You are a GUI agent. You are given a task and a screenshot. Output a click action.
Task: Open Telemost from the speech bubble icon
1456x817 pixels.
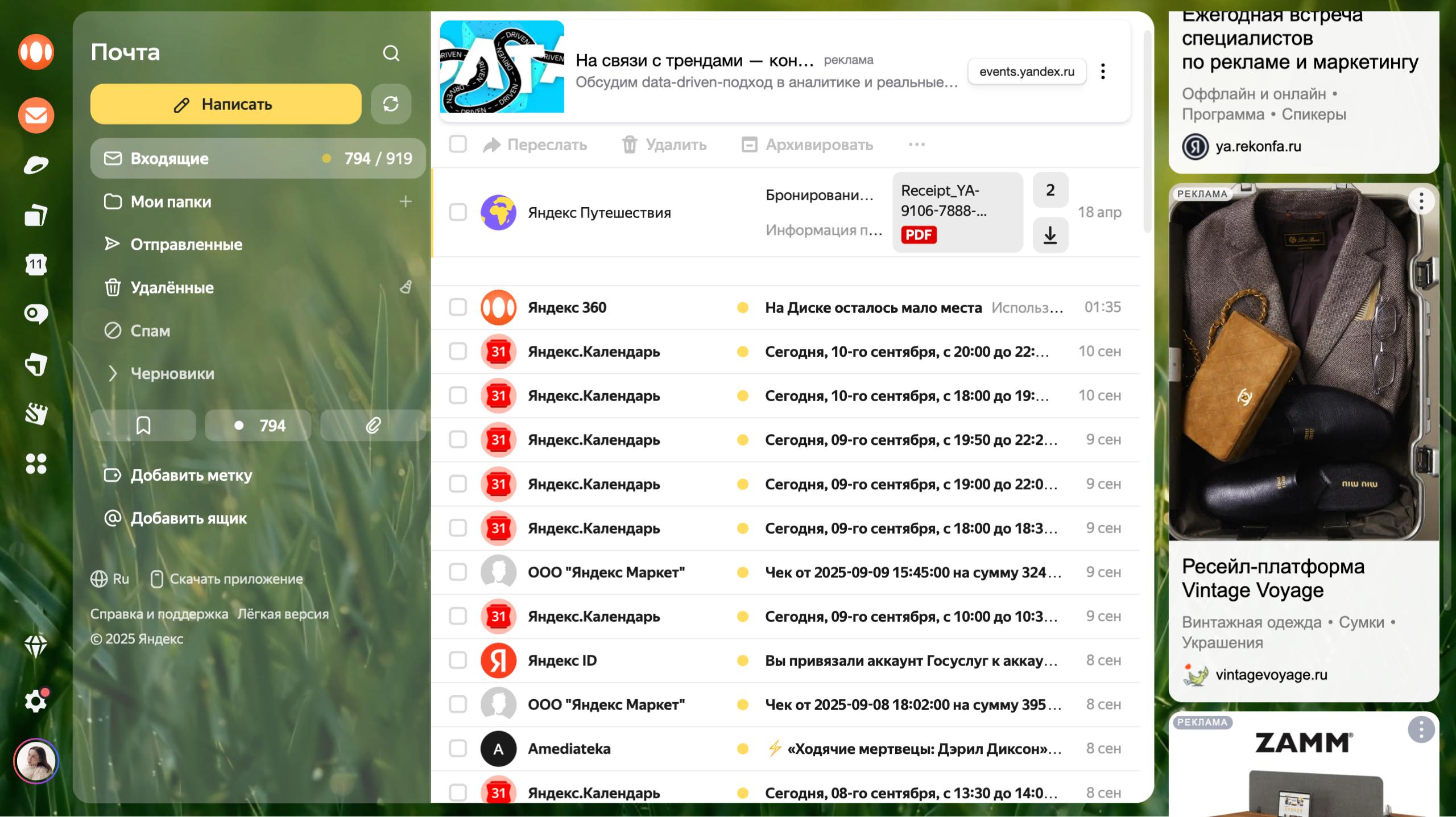[x=36, y=314]
